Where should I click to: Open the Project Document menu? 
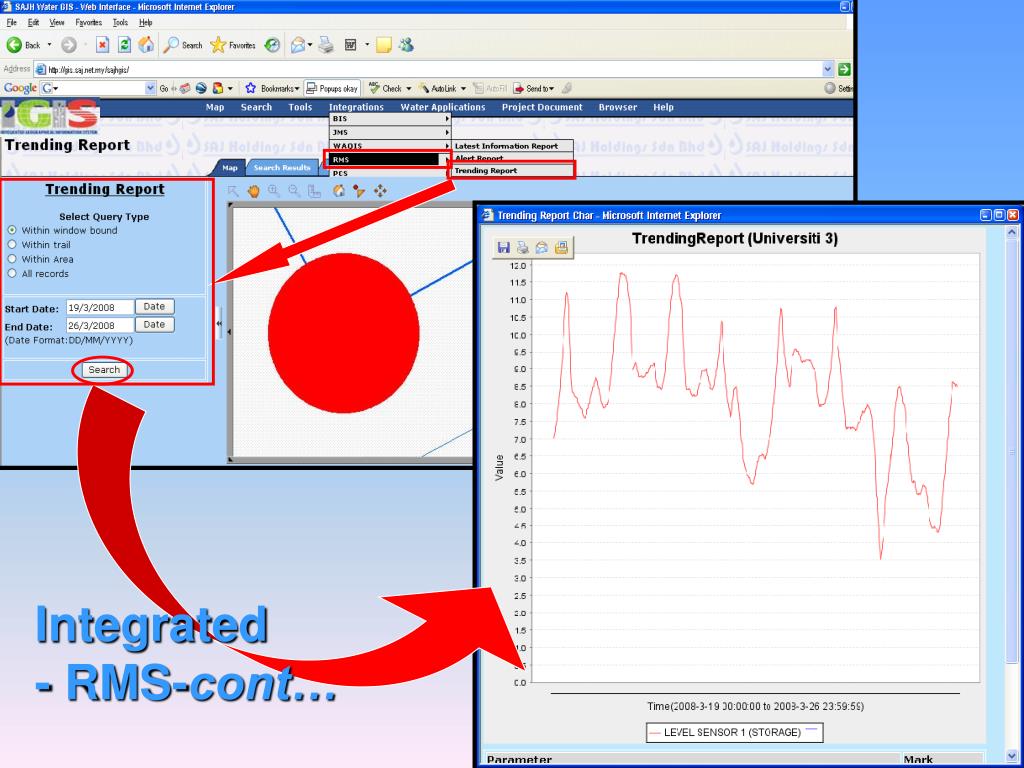[x=542, y=107]
